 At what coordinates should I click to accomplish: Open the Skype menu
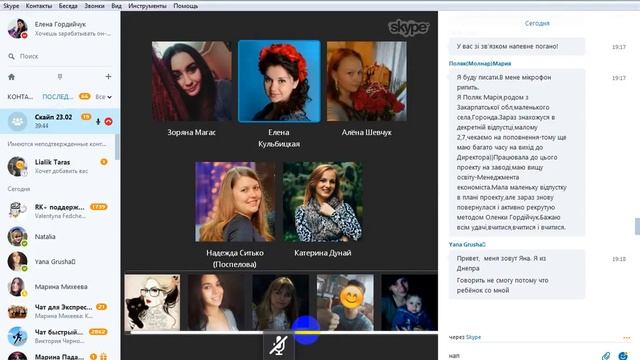tap(11, 6)
